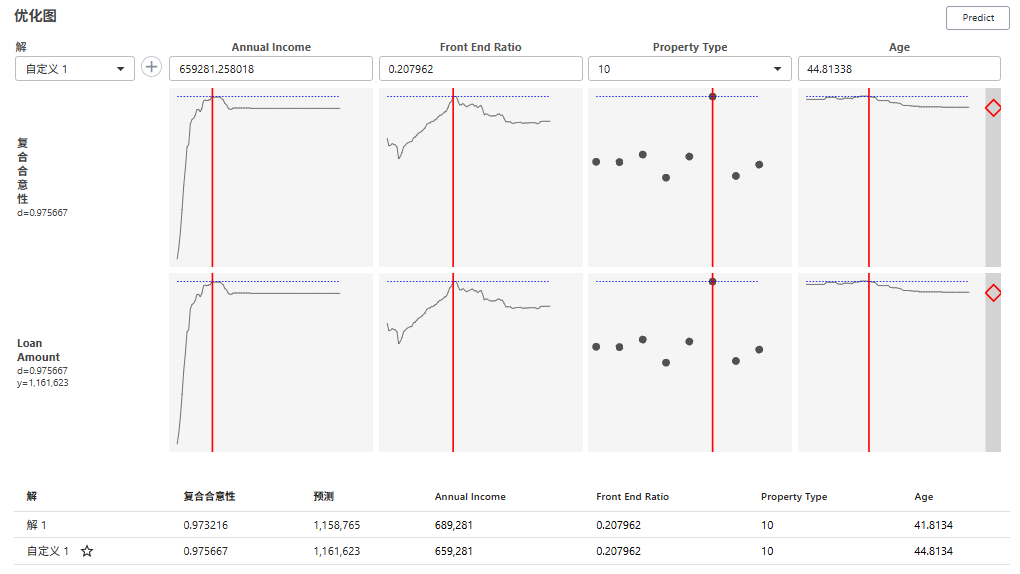Click the plus icon to add solution
Viewport: 1020px width, 574px height.
(x=151, y=67)
